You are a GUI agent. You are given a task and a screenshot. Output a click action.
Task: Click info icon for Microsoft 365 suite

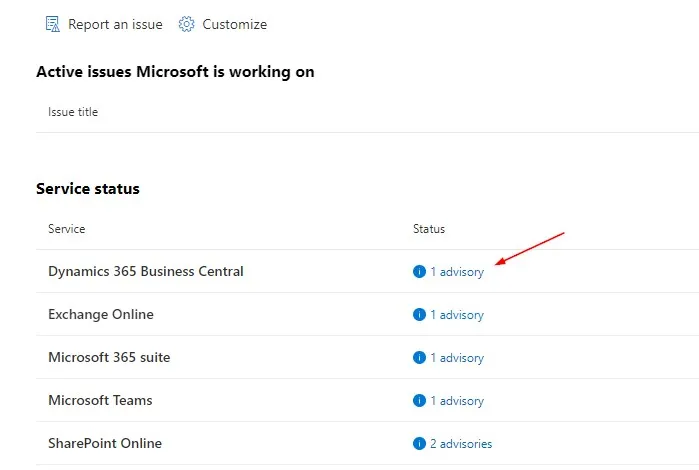pos(419,357)
